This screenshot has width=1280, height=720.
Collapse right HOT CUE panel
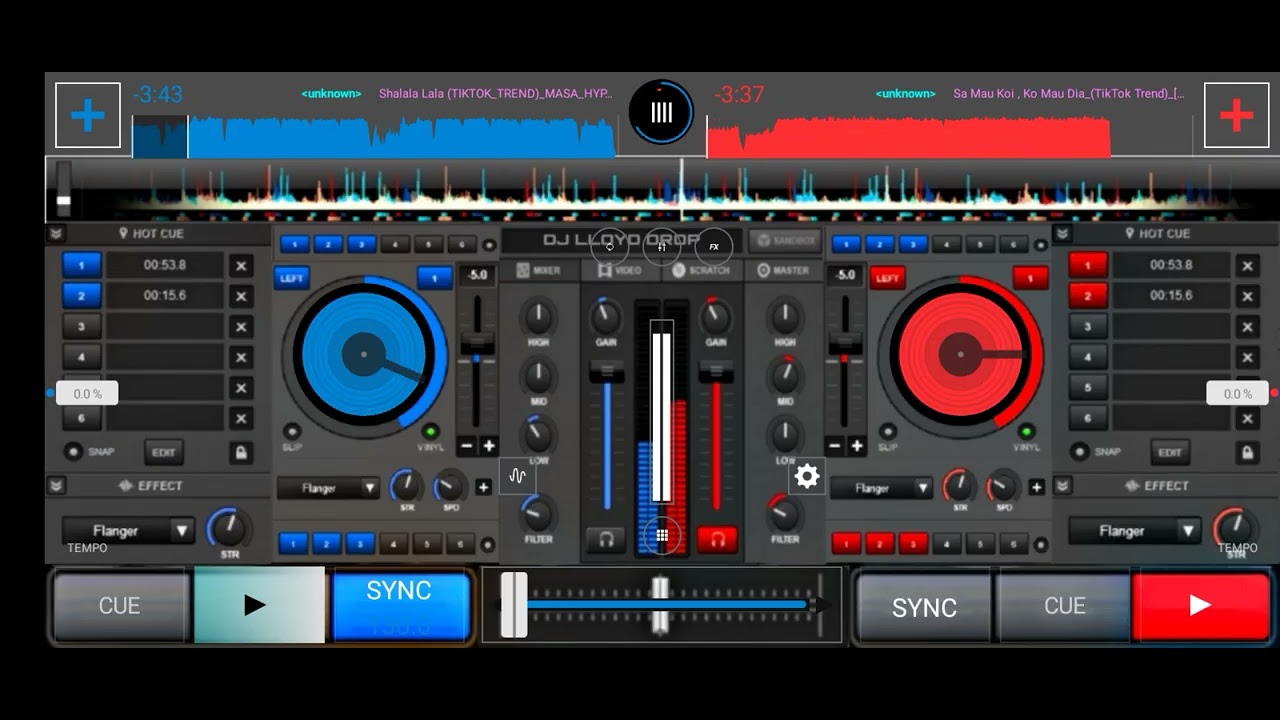(x=1062, y=233)
